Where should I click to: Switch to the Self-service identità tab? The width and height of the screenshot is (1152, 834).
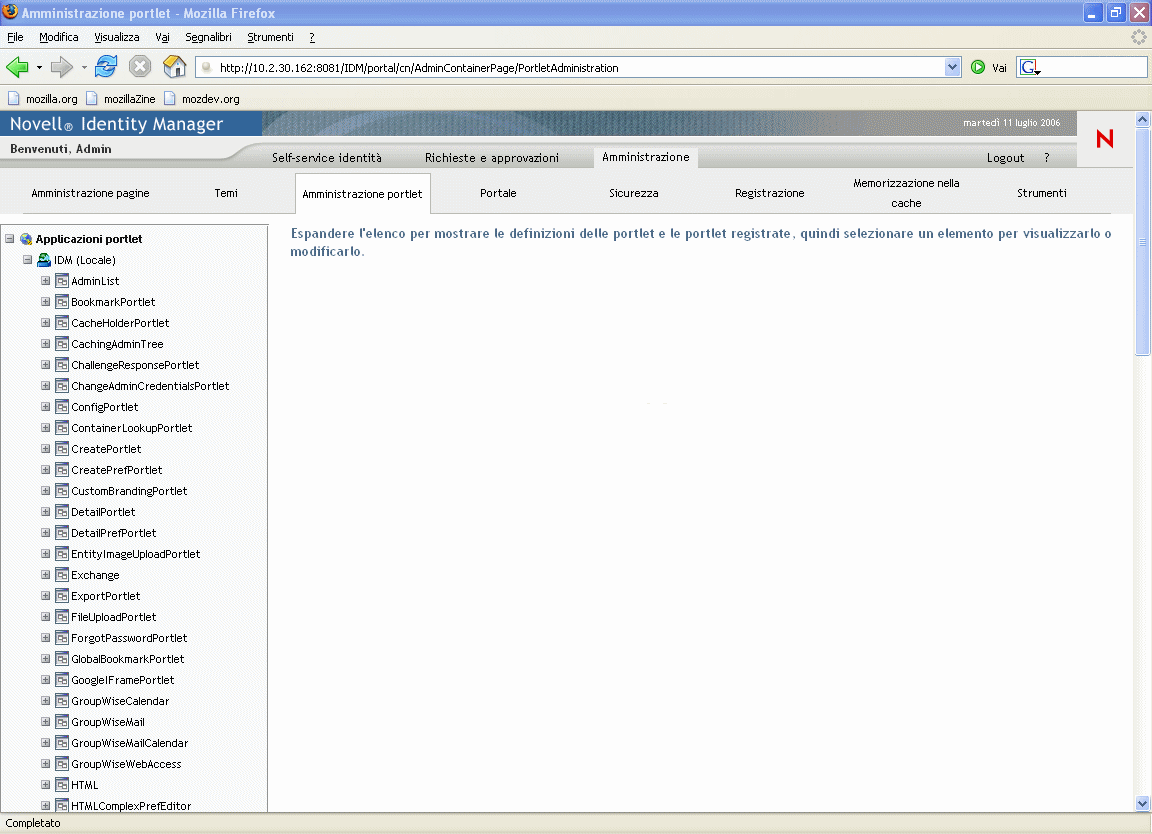[x=327, y=158]
